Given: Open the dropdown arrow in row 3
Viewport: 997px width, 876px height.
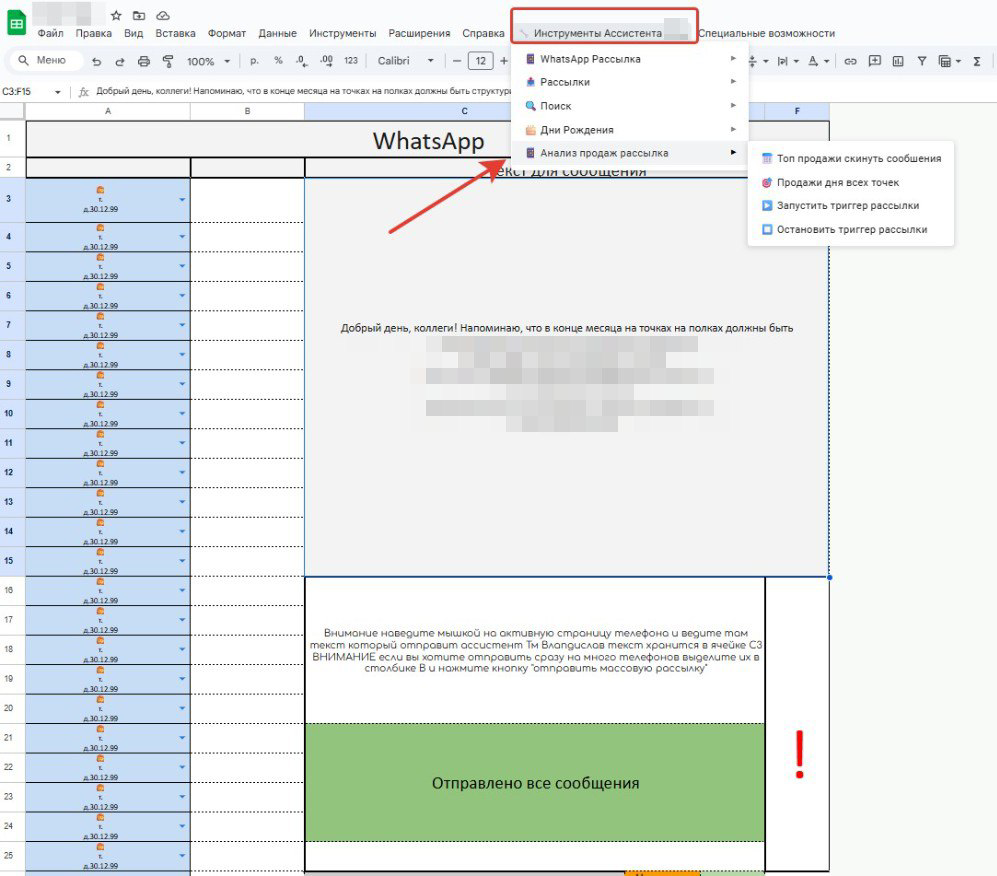Looking at the screenshot, I should tap(182, 200).
